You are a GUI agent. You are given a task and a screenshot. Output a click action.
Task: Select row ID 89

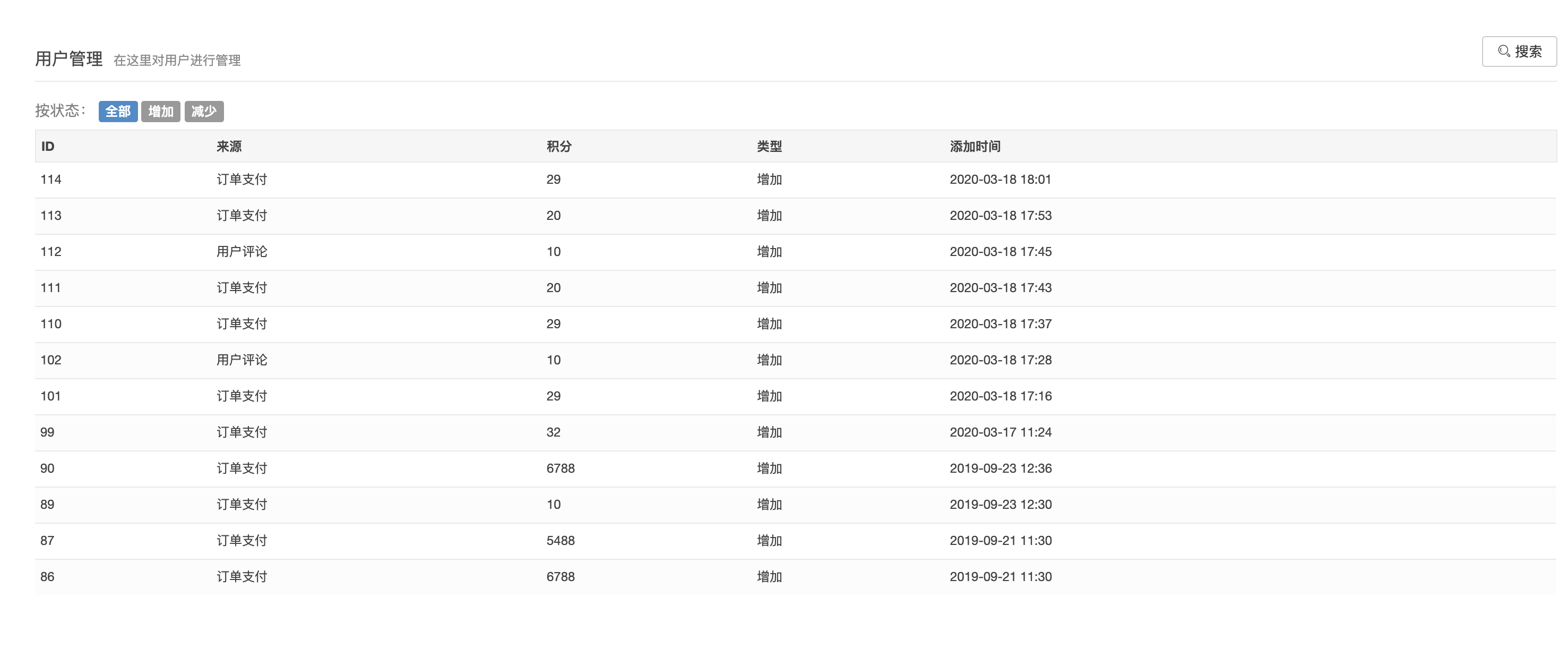pos(796,505)
